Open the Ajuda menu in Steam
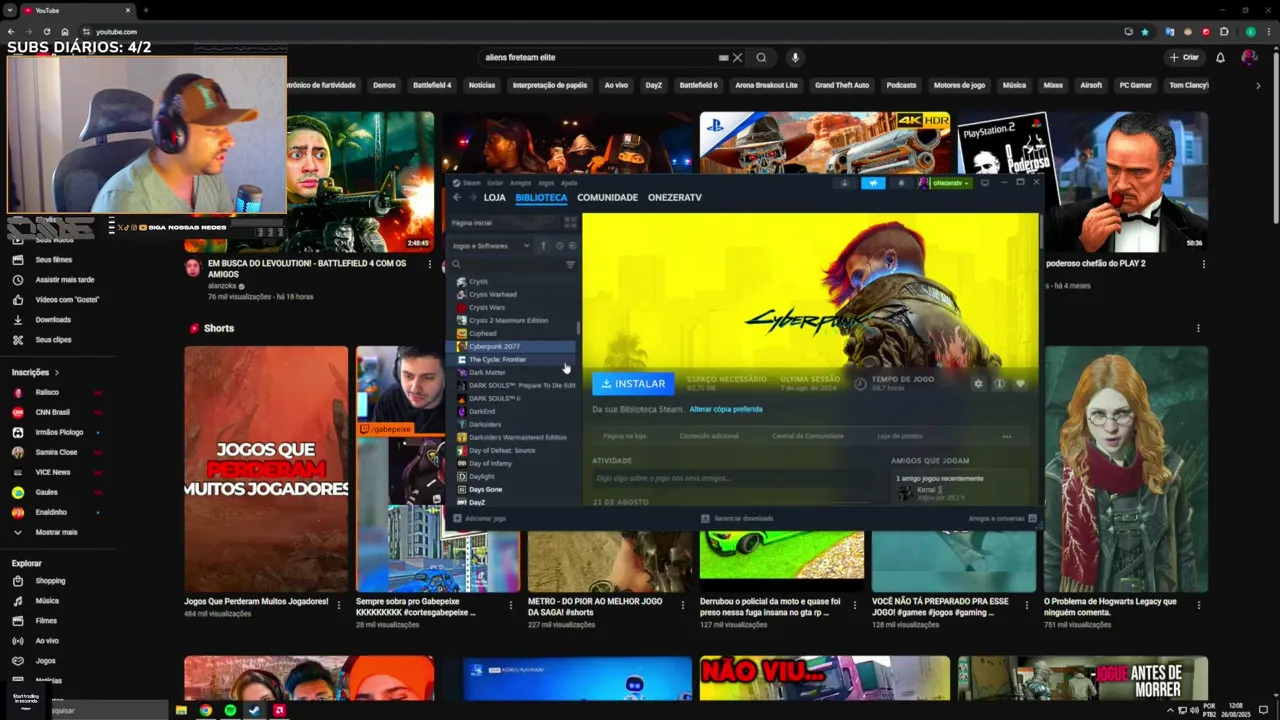 (x=569, y=183)
